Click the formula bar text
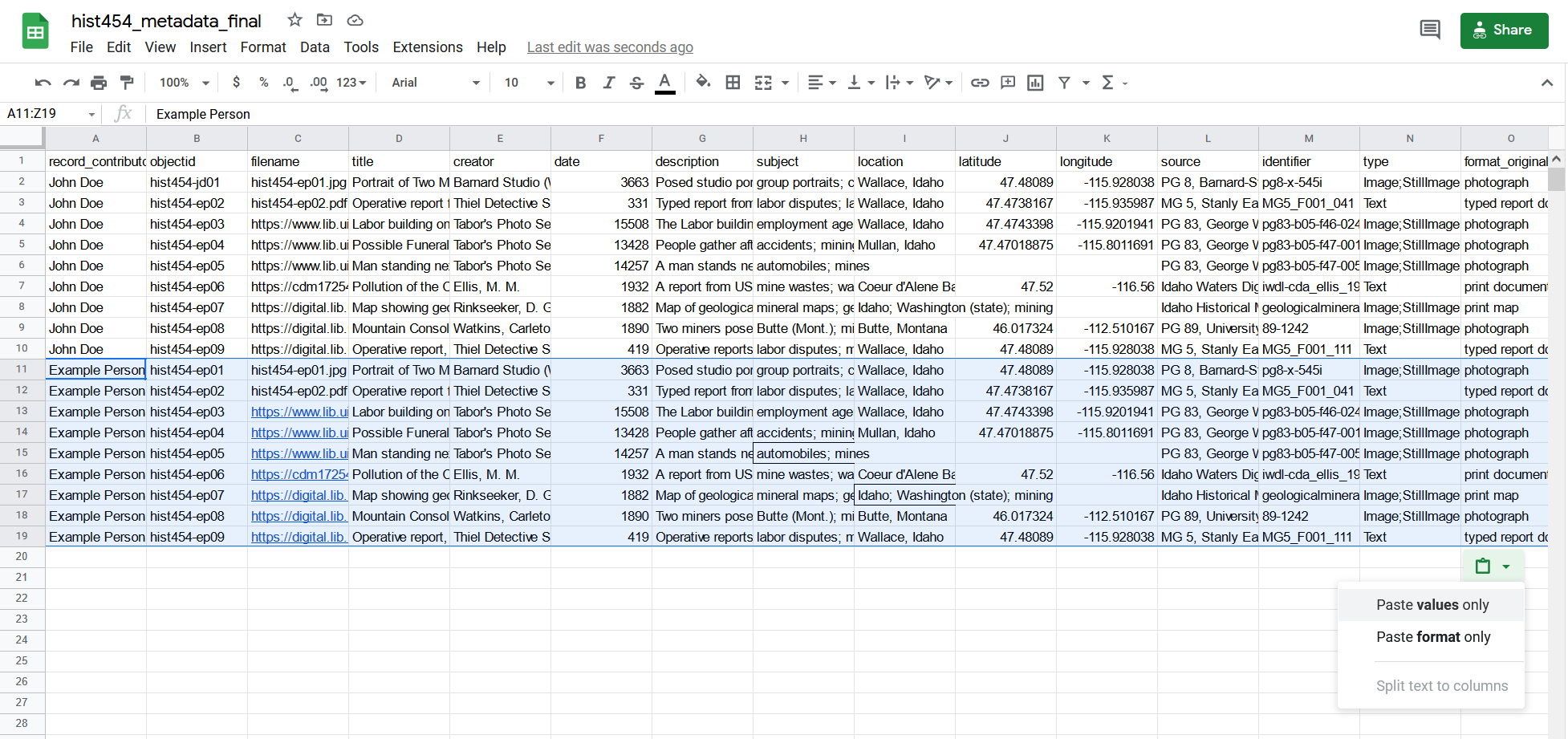1568x739 pixels. point(203,114)
